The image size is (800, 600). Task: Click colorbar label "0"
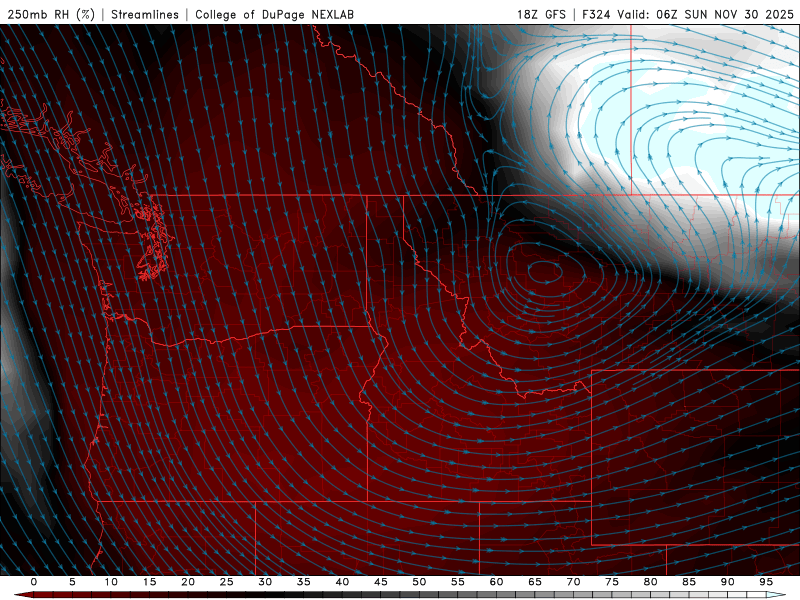[x=34, y=582]
